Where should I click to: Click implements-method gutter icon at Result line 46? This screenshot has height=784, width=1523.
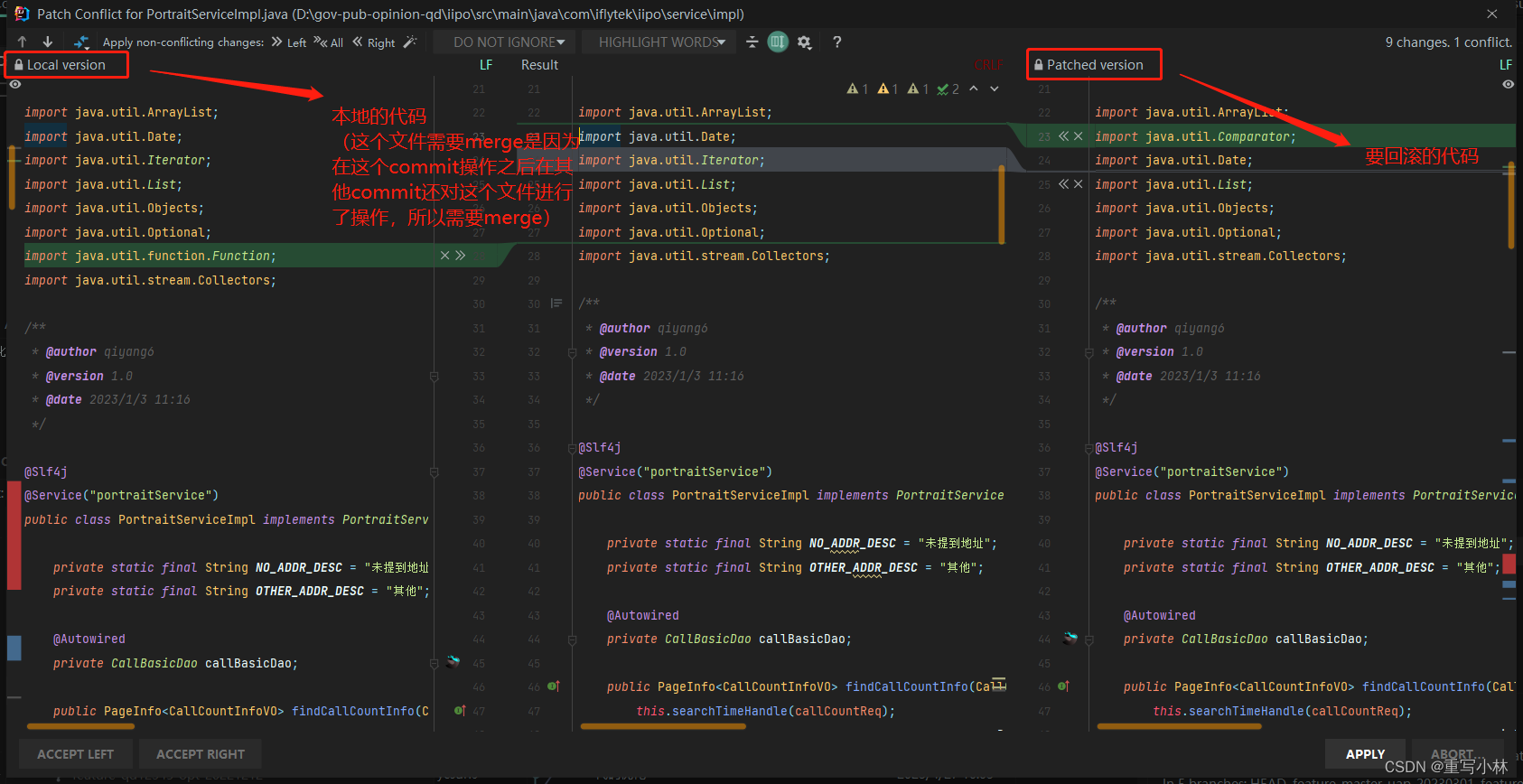tap(553, 686)
